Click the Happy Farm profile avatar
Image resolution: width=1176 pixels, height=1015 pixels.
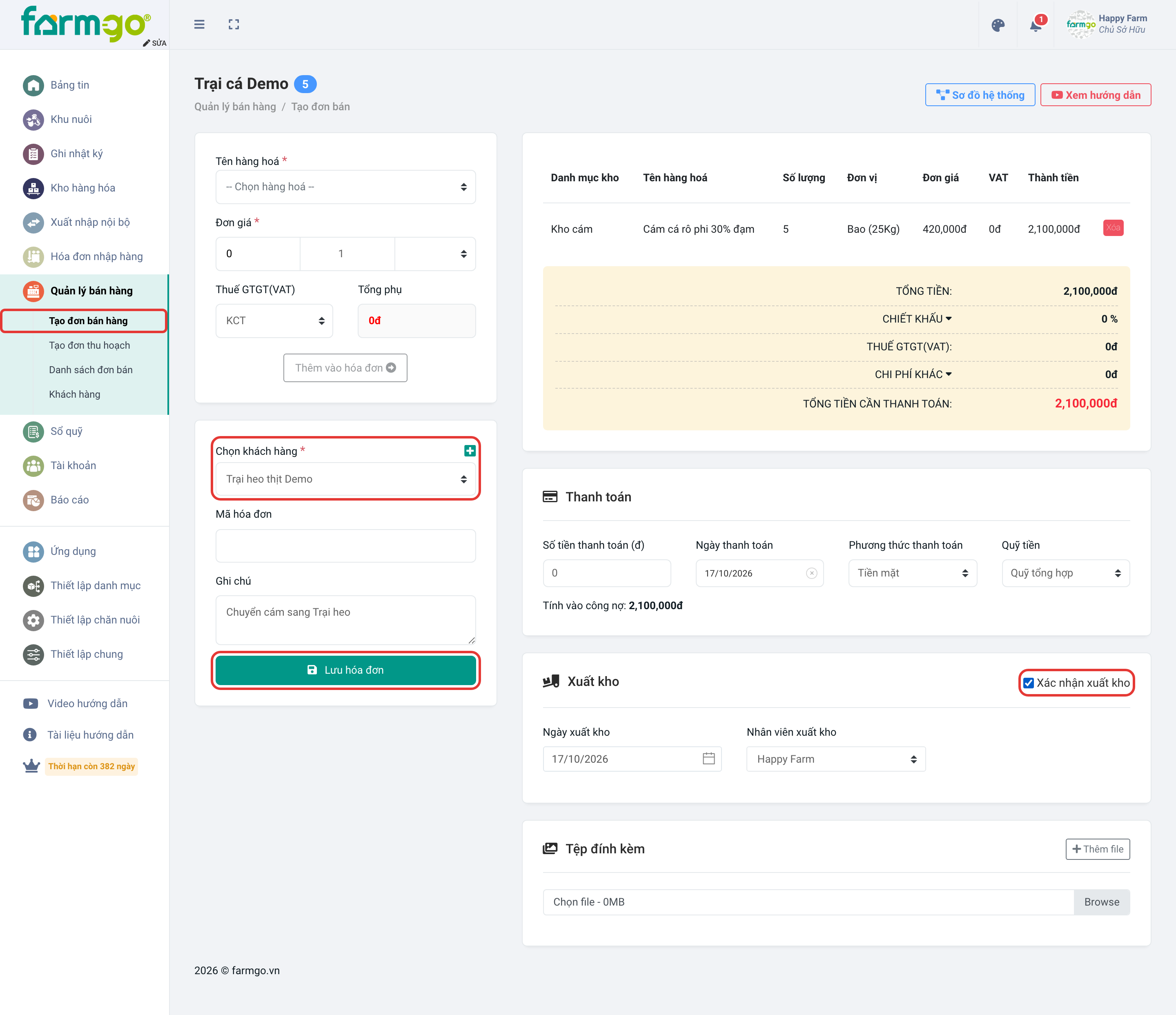click(x=1080, y=24)
